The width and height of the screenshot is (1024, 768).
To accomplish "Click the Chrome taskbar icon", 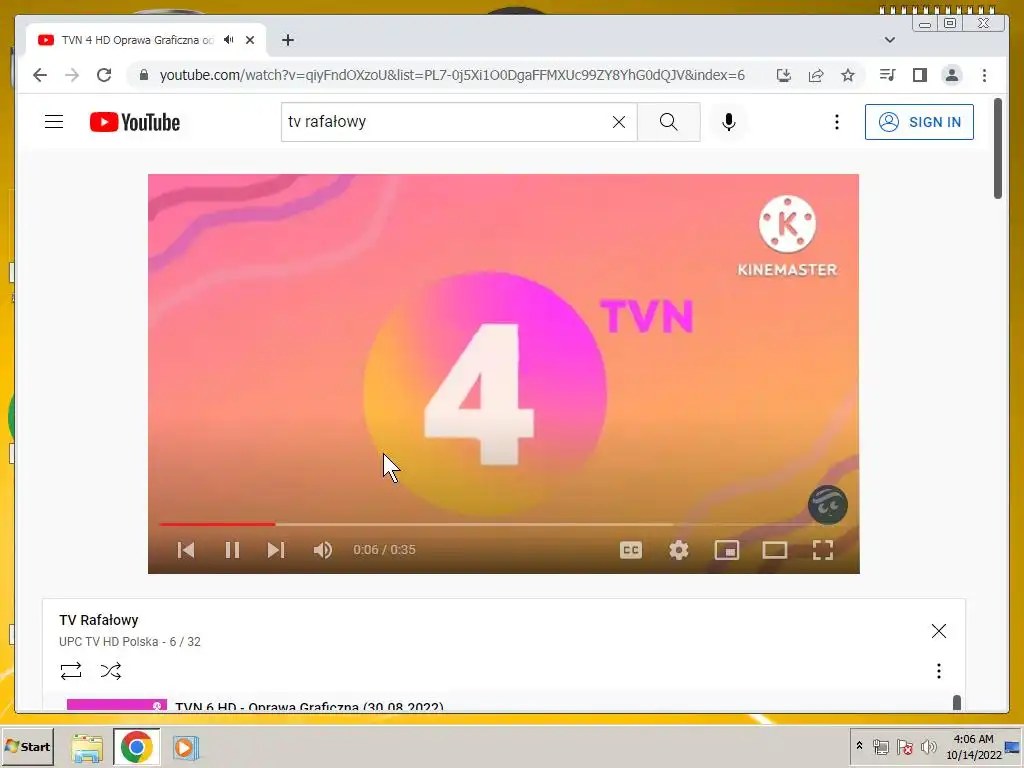I will pos(136,746).
